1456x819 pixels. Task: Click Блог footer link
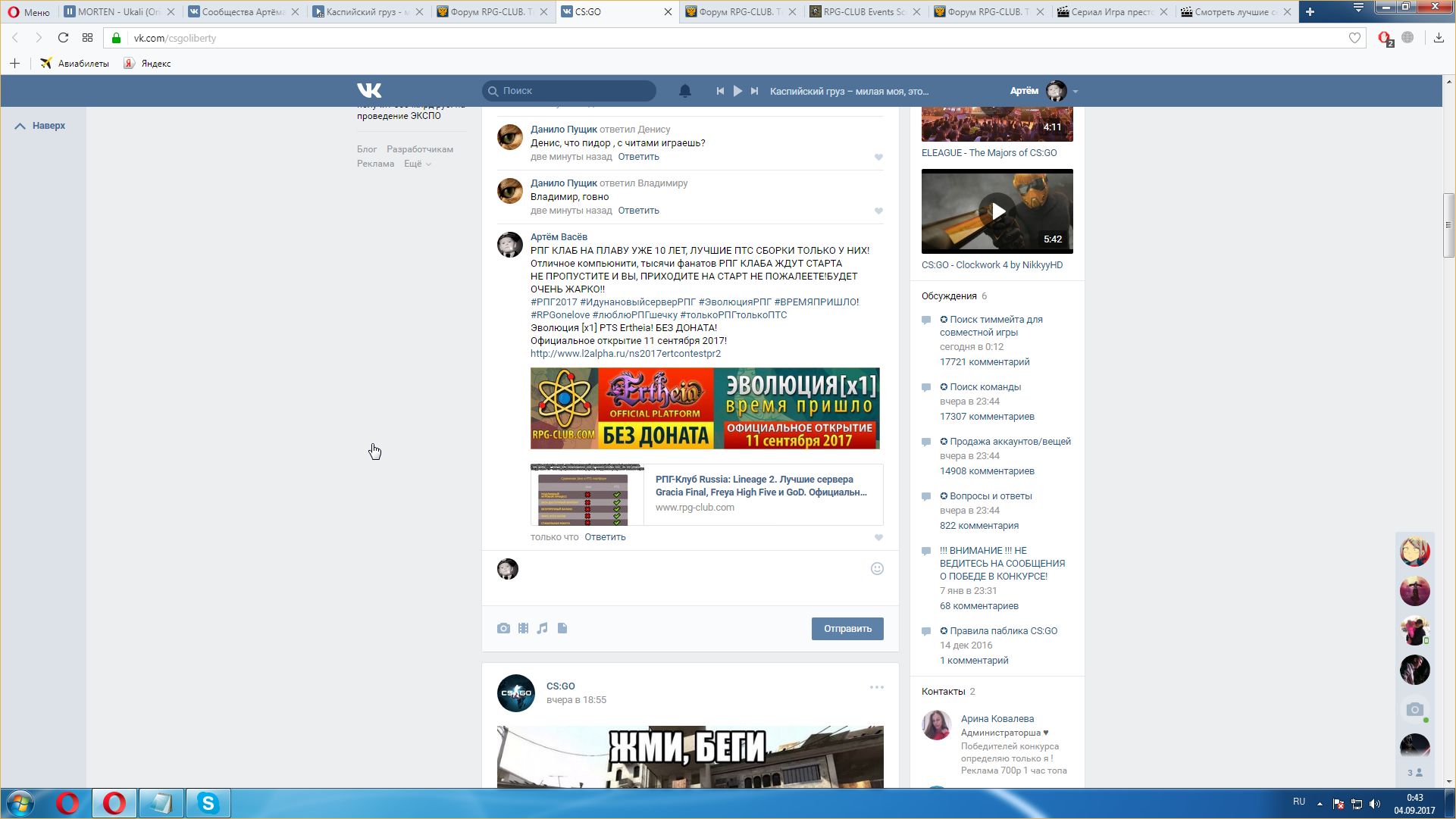(367, 149)
